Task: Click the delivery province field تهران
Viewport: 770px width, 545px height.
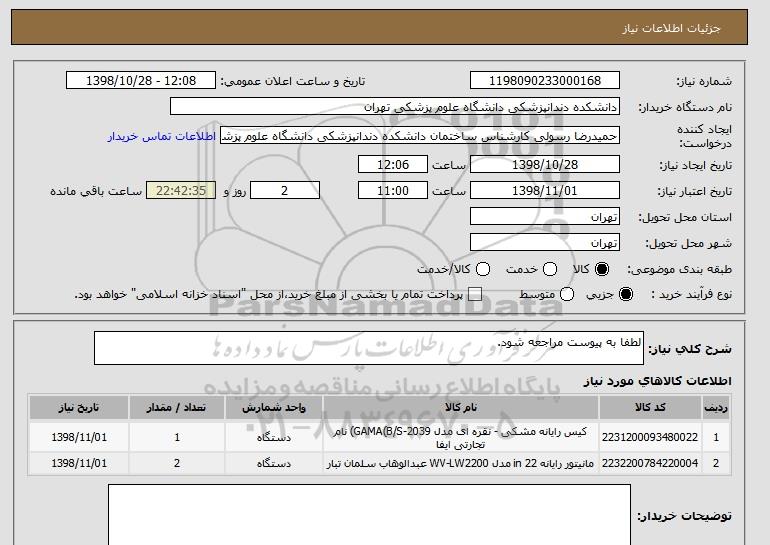Action: (x=545, y=217)
